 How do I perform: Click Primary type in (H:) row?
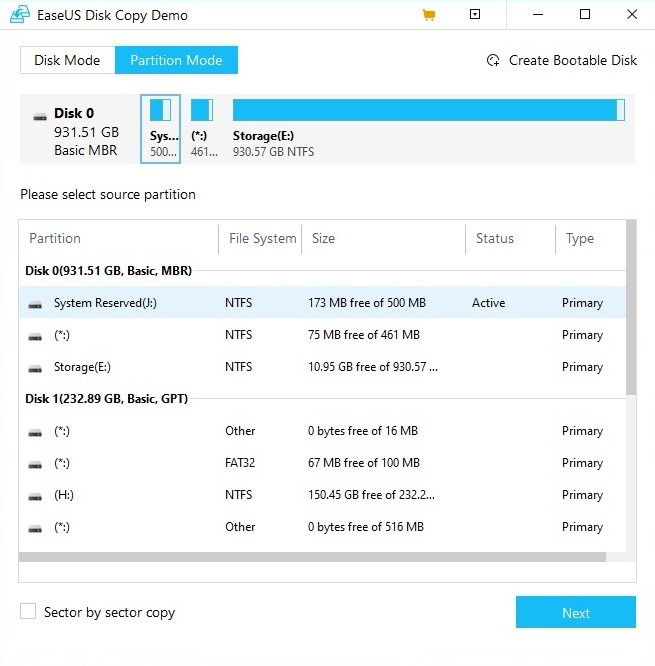coord(582,495)
